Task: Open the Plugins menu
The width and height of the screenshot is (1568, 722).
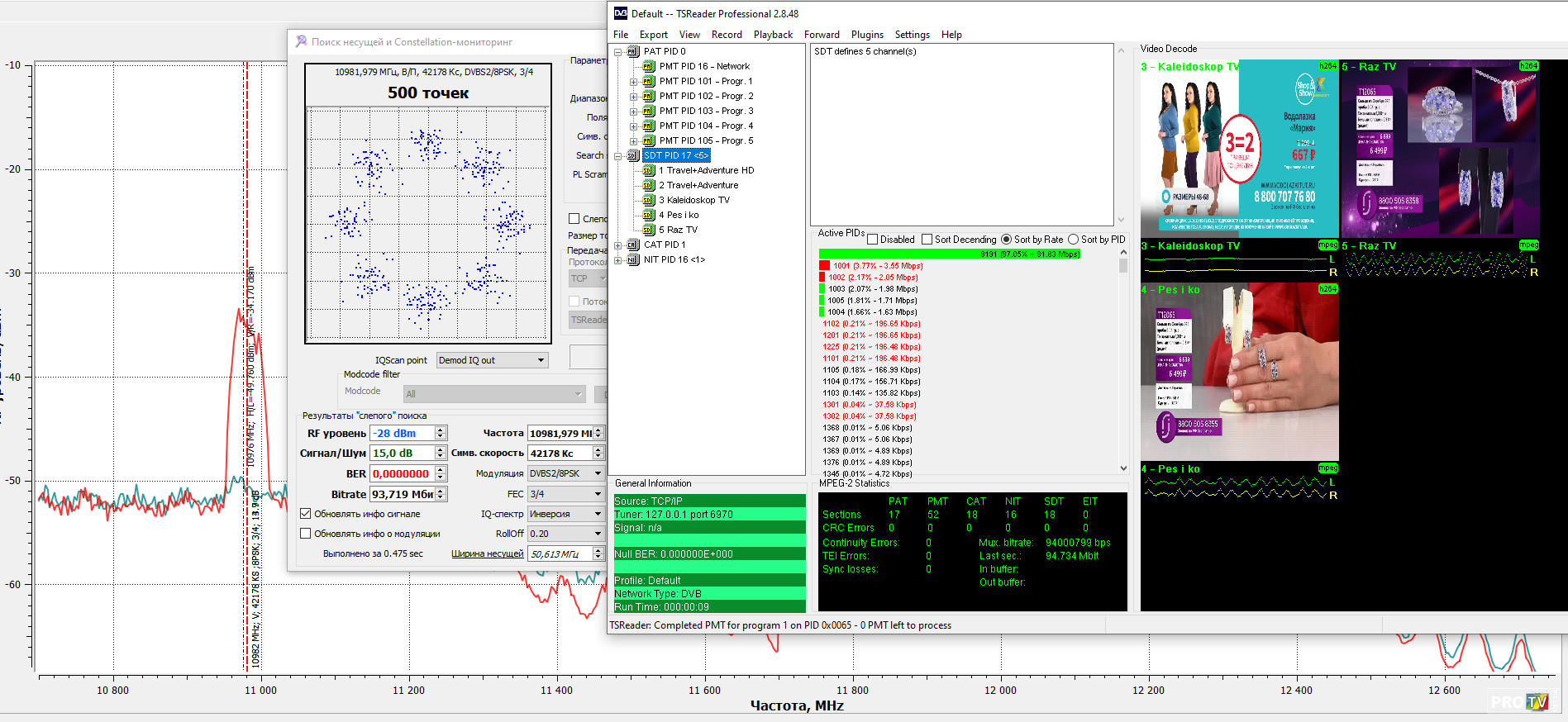Action: pyautogui.click(x=866, y=35)
